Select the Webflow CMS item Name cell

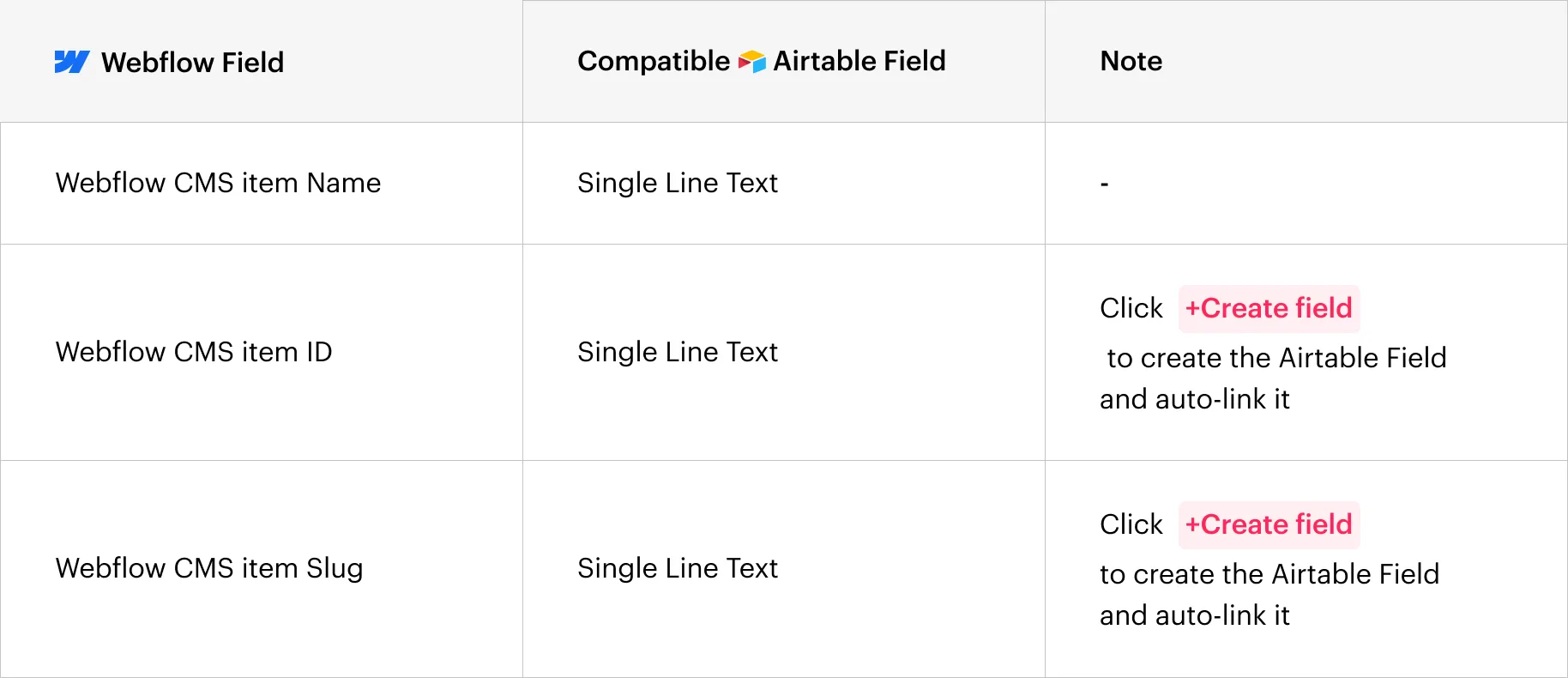click(x=262, y=184)
